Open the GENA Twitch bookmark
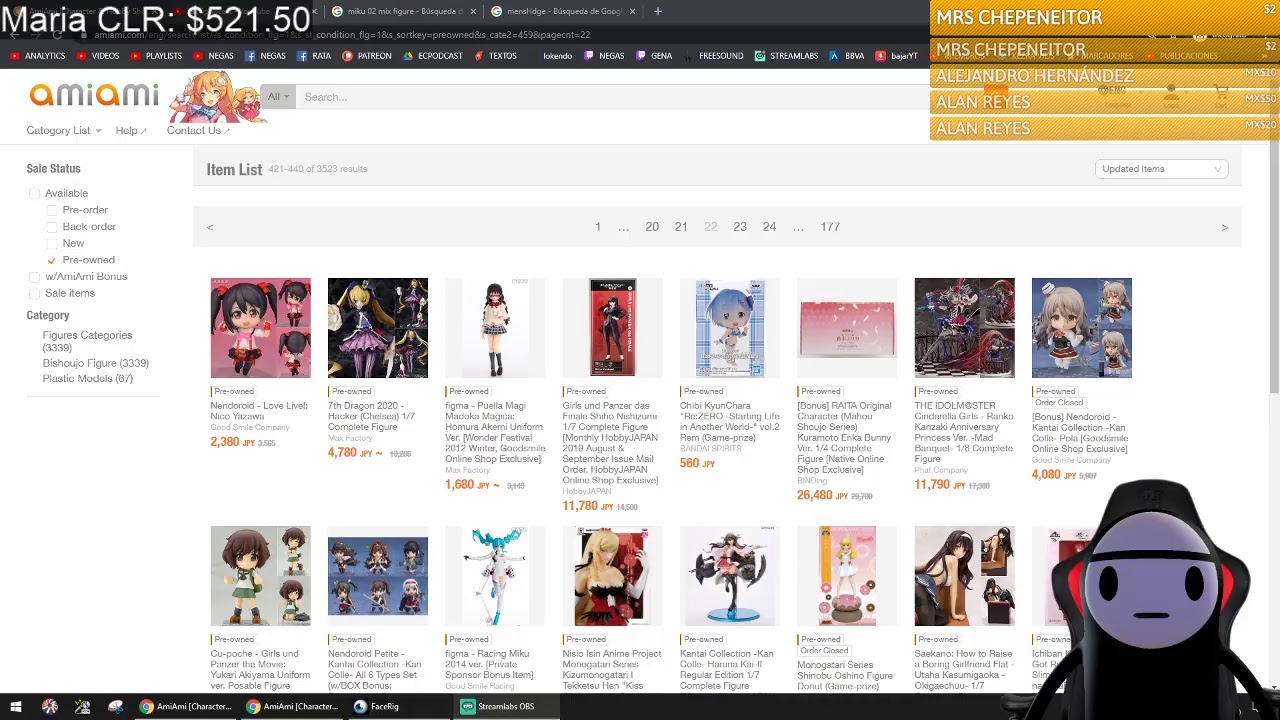This screenshot has height=720, width=1280. click(x=654, y=56)
